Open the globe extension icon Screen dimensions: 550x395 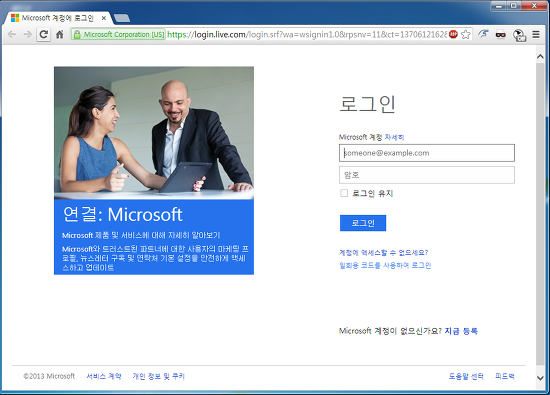[519, 35]
